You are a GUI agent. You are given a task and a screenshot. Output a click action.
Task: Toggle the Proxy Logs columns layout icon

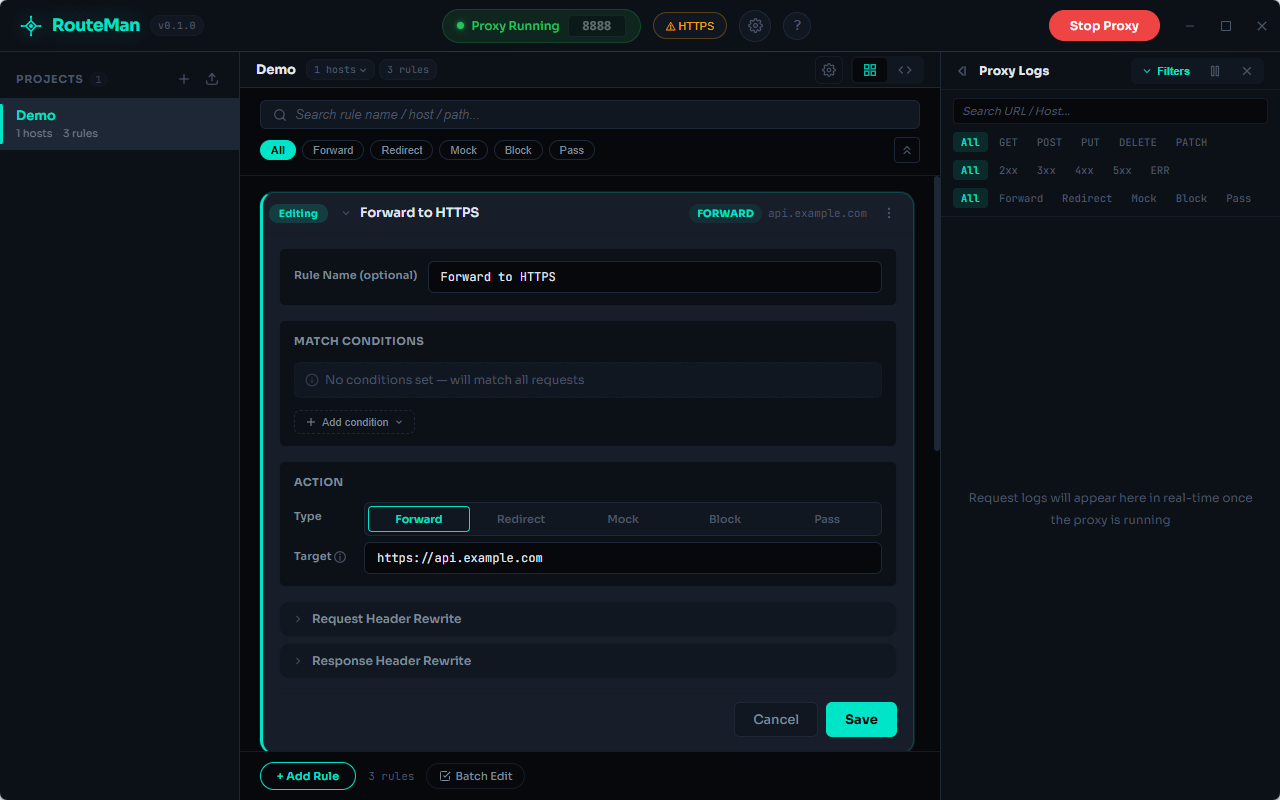[x=1215, y=71]
